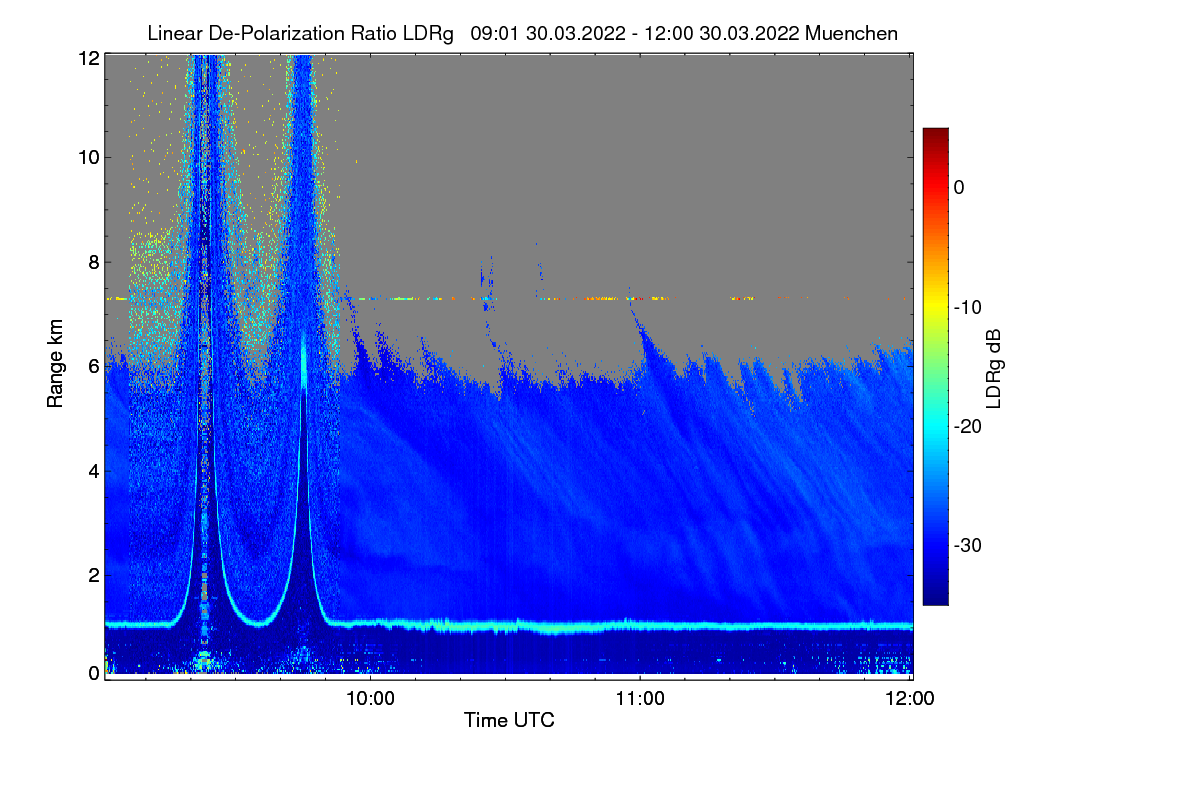Click the range tick label '8'
Screen dimensions: 1200x800
click(92, 261)
